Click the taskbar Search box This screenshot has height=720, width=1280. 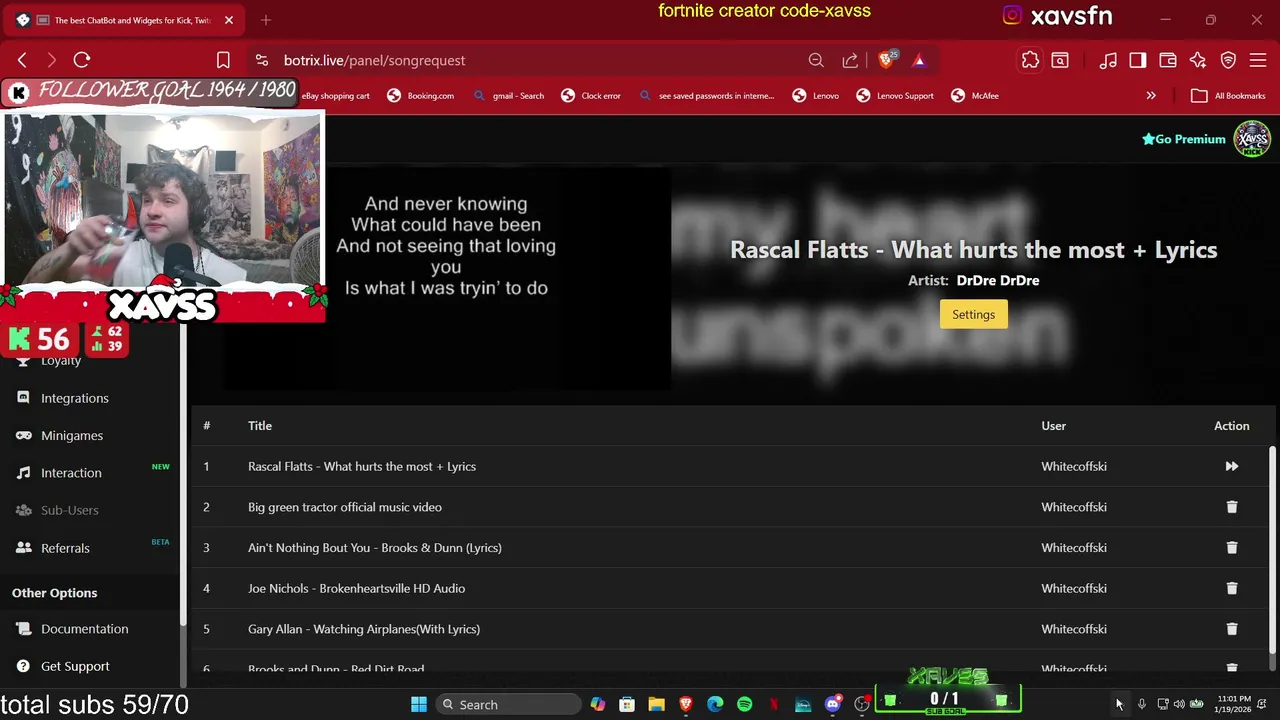509,704
